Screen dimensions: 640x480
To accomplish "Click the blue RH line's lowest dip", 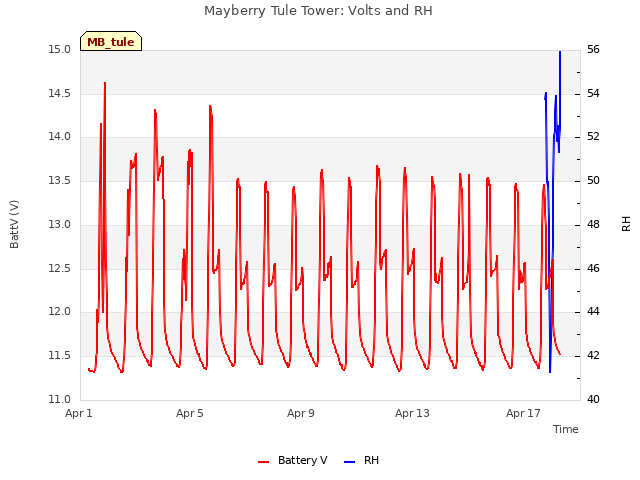I will coord(550,371).
